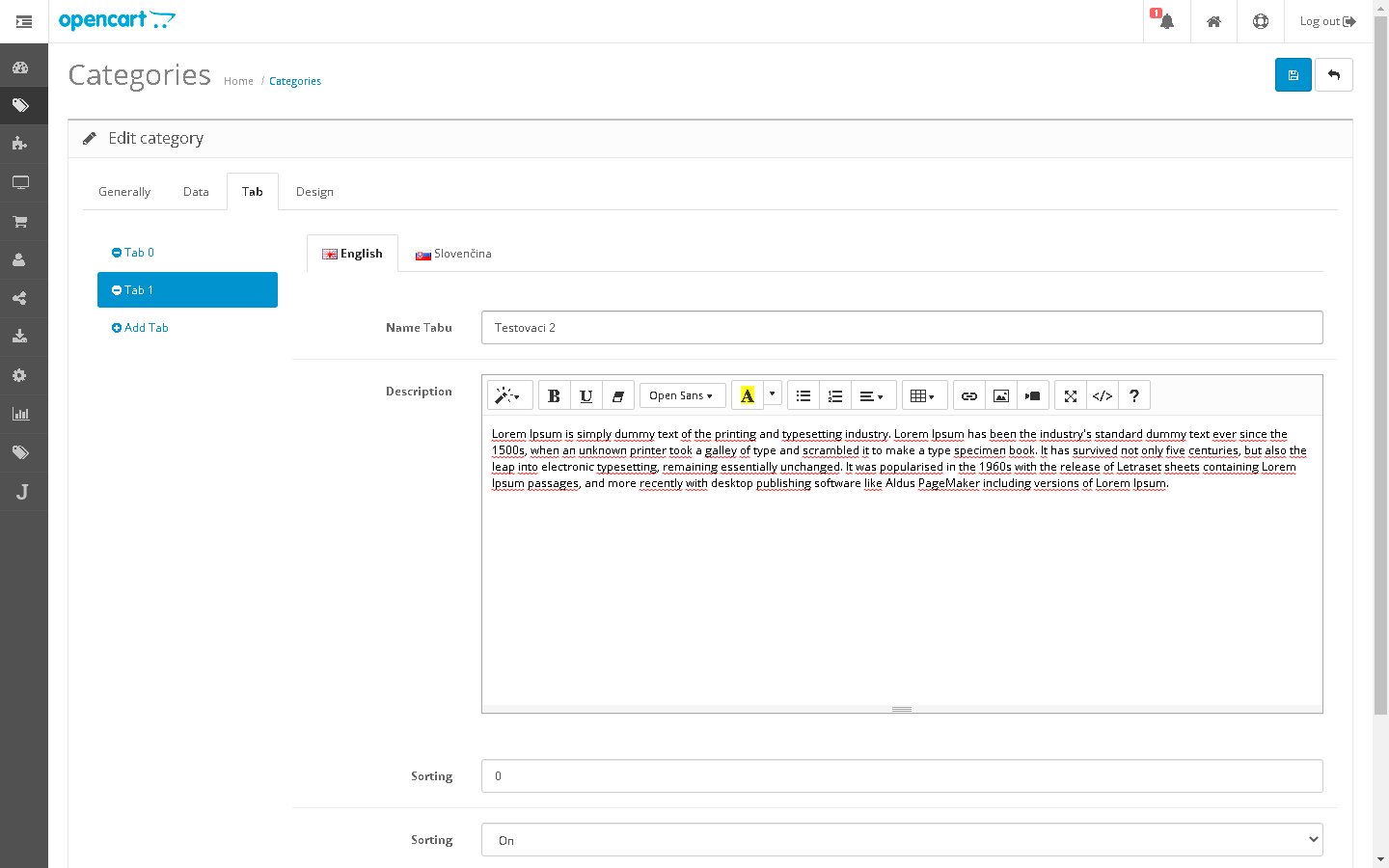Apply the yellow highlight color A button

[747, 395]
